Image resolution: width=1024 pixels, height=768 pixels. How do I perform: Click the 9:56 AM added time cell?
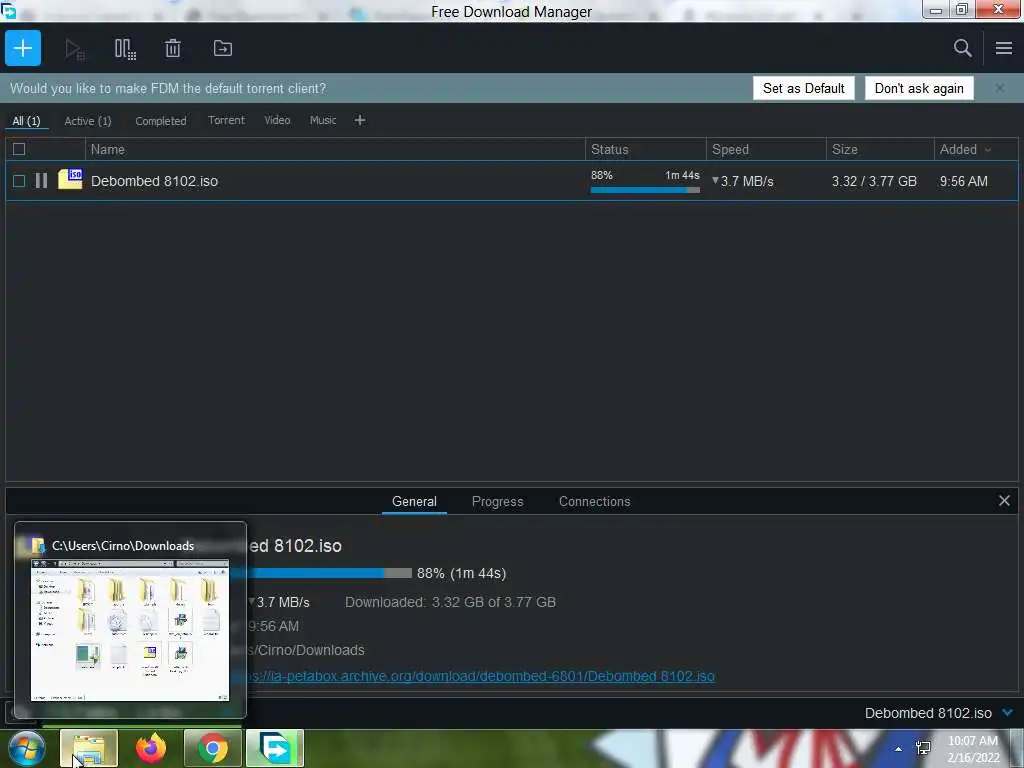click(x=963, y=181)
